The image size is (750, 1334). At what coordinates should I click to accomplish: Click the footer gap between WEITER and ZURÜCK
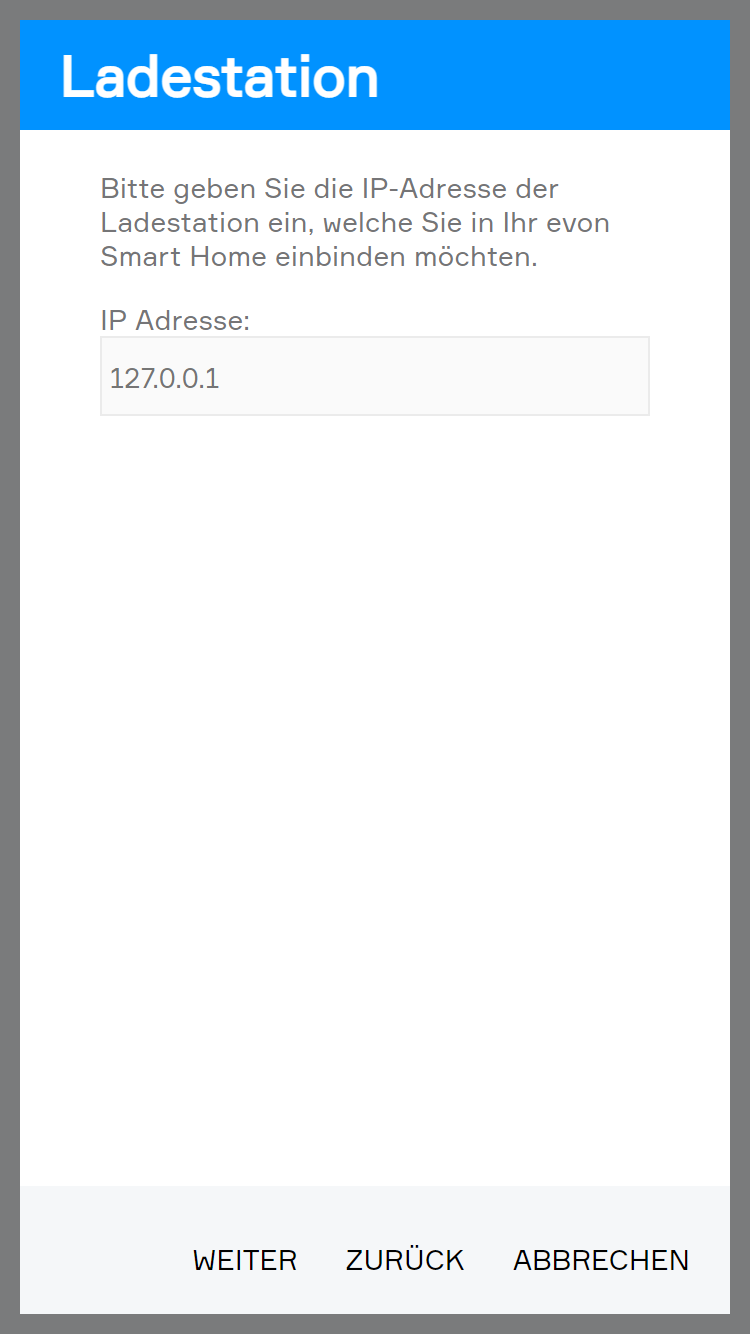(321, 1260)
